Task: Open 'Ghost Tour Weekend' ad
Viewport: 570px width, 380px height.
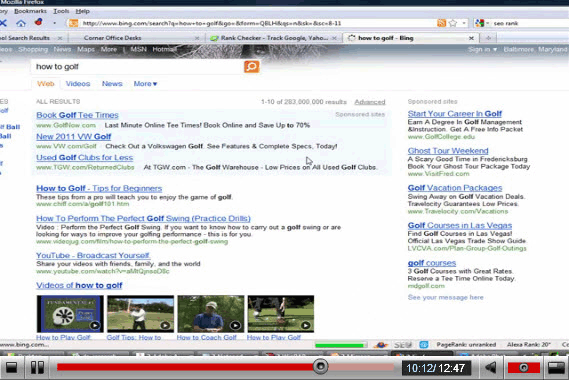Action: click(x=448, y=151)
